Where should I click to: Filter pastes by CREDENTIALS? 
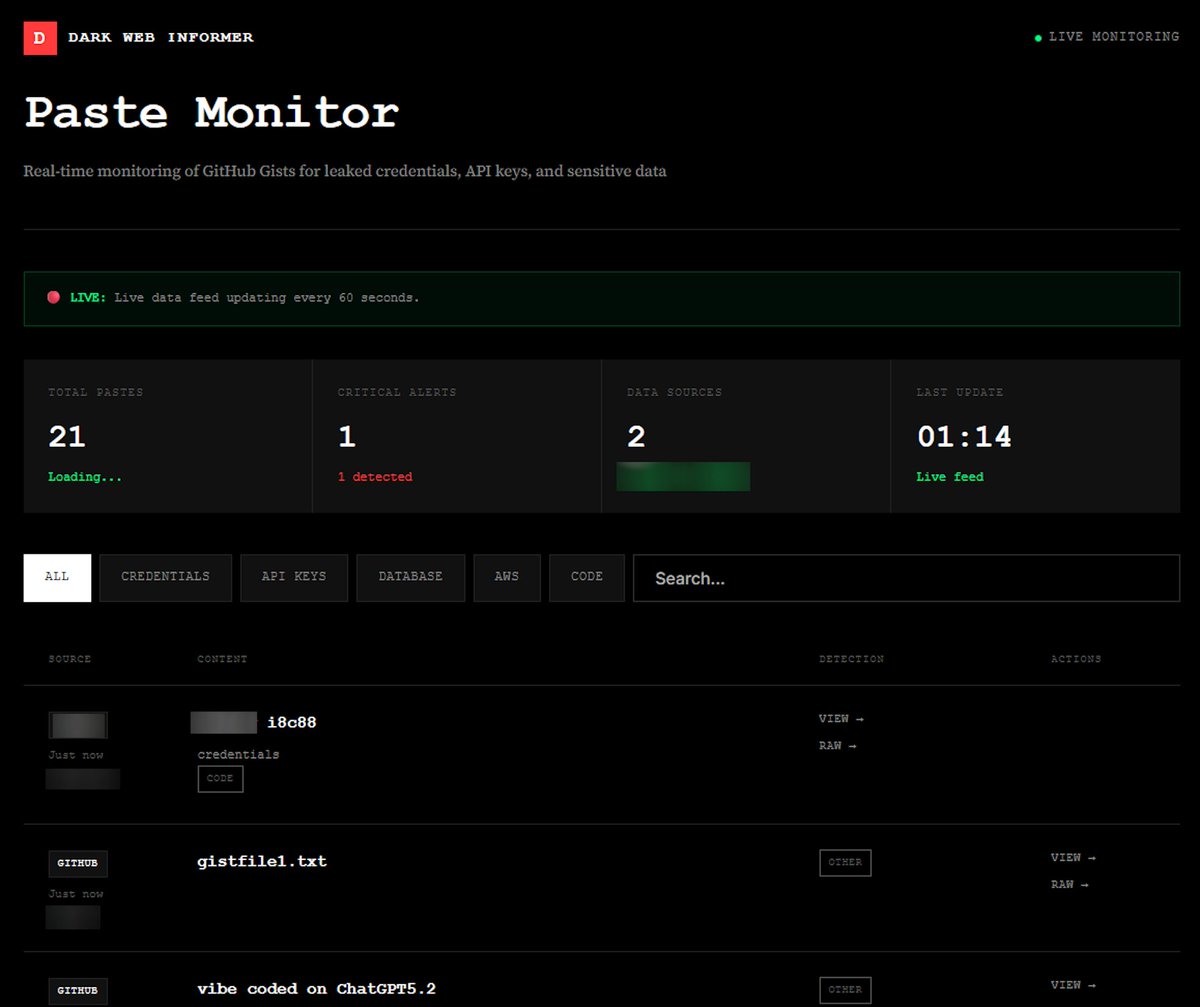166,578
